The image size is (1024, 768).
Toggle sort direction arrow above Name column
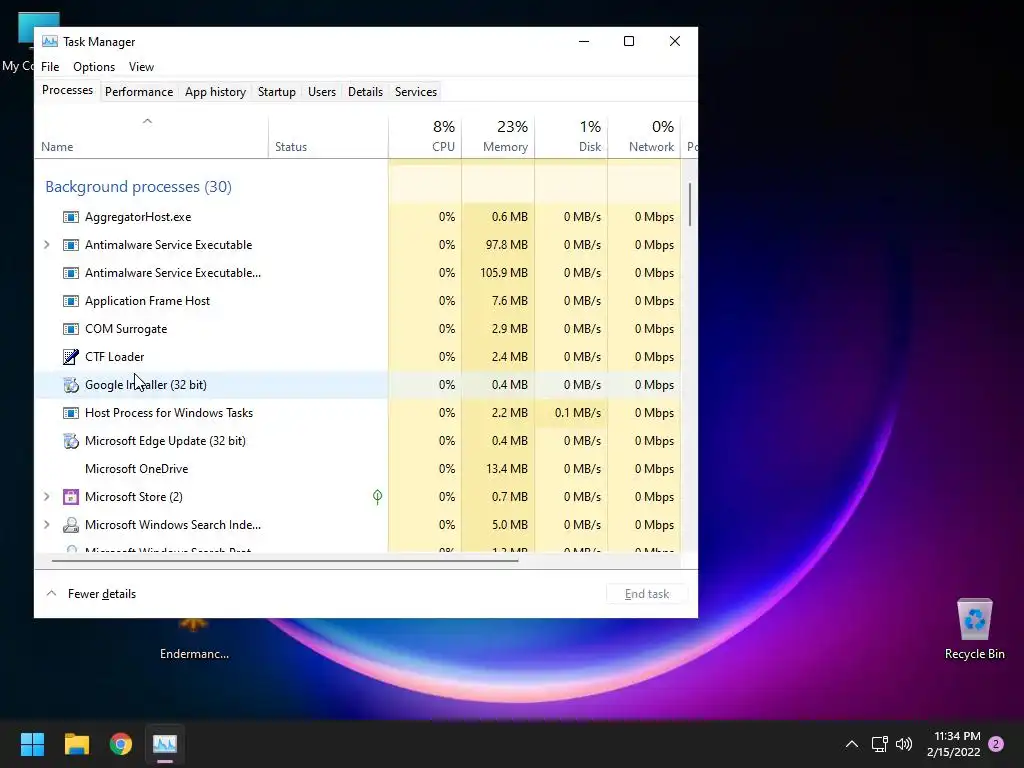coord(148,121)
